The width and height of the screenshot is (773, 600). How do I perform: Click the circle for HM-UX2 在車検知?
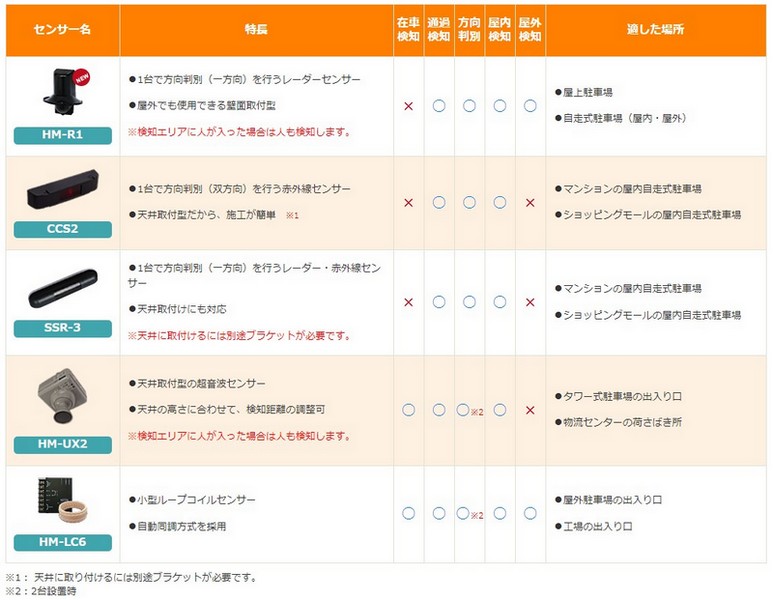408,409
